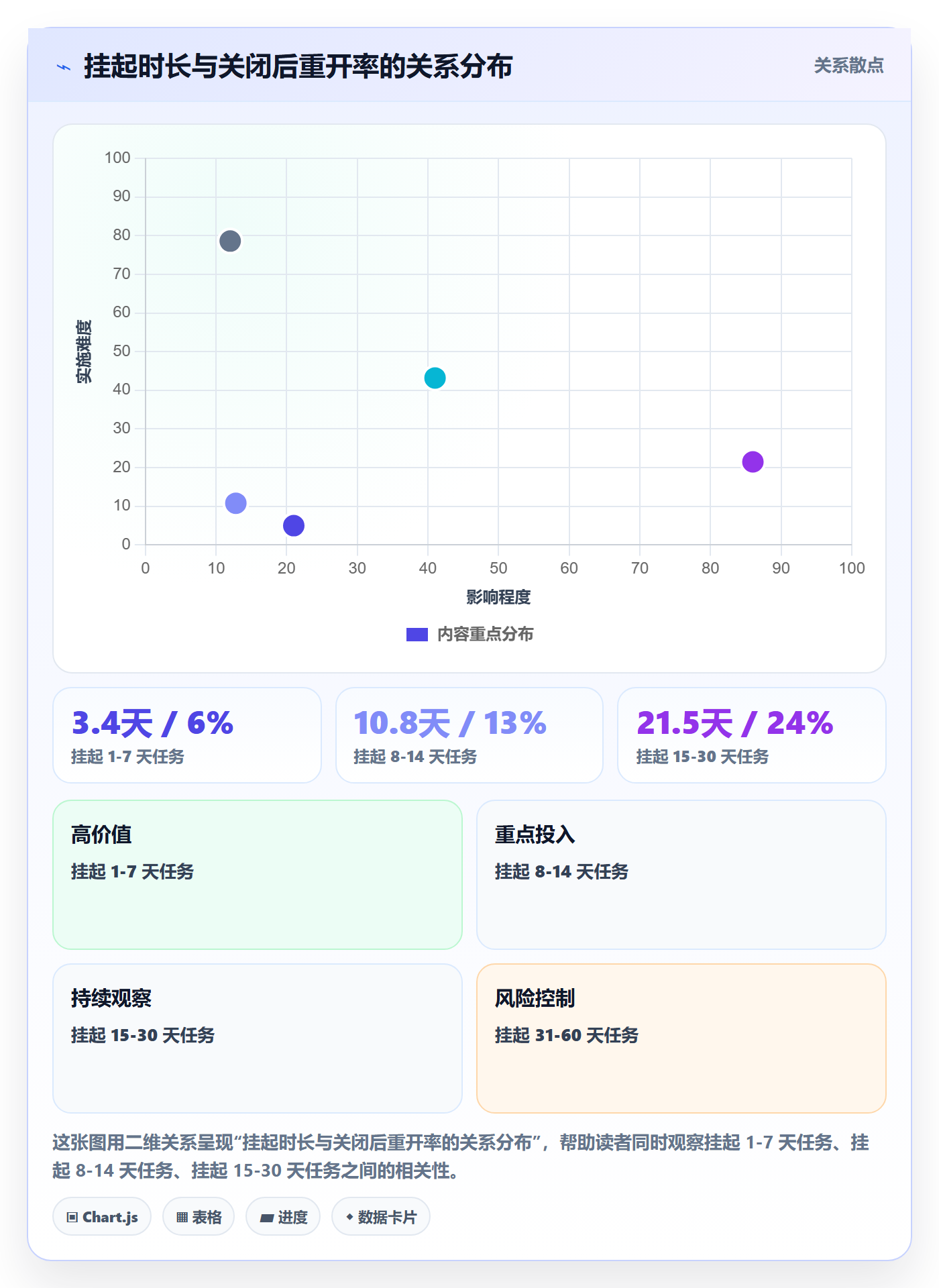Screen dimensions: 939x1288
Task: Click the 风险控制 quadrant card
Action: pyautogui.click(x=681, y=1038)
